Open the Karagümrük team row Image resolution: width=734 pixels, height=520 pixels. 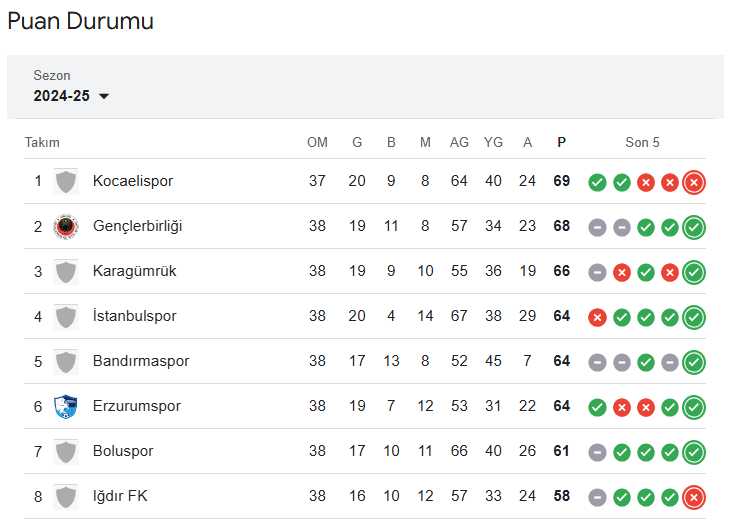tap(365, 271)
